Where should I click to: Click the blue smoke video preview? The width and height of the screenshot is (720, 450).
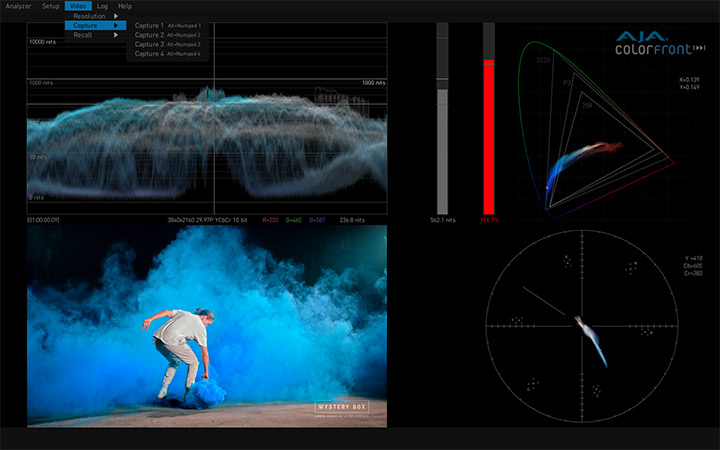pyautogui.click(x=206, y=325)
